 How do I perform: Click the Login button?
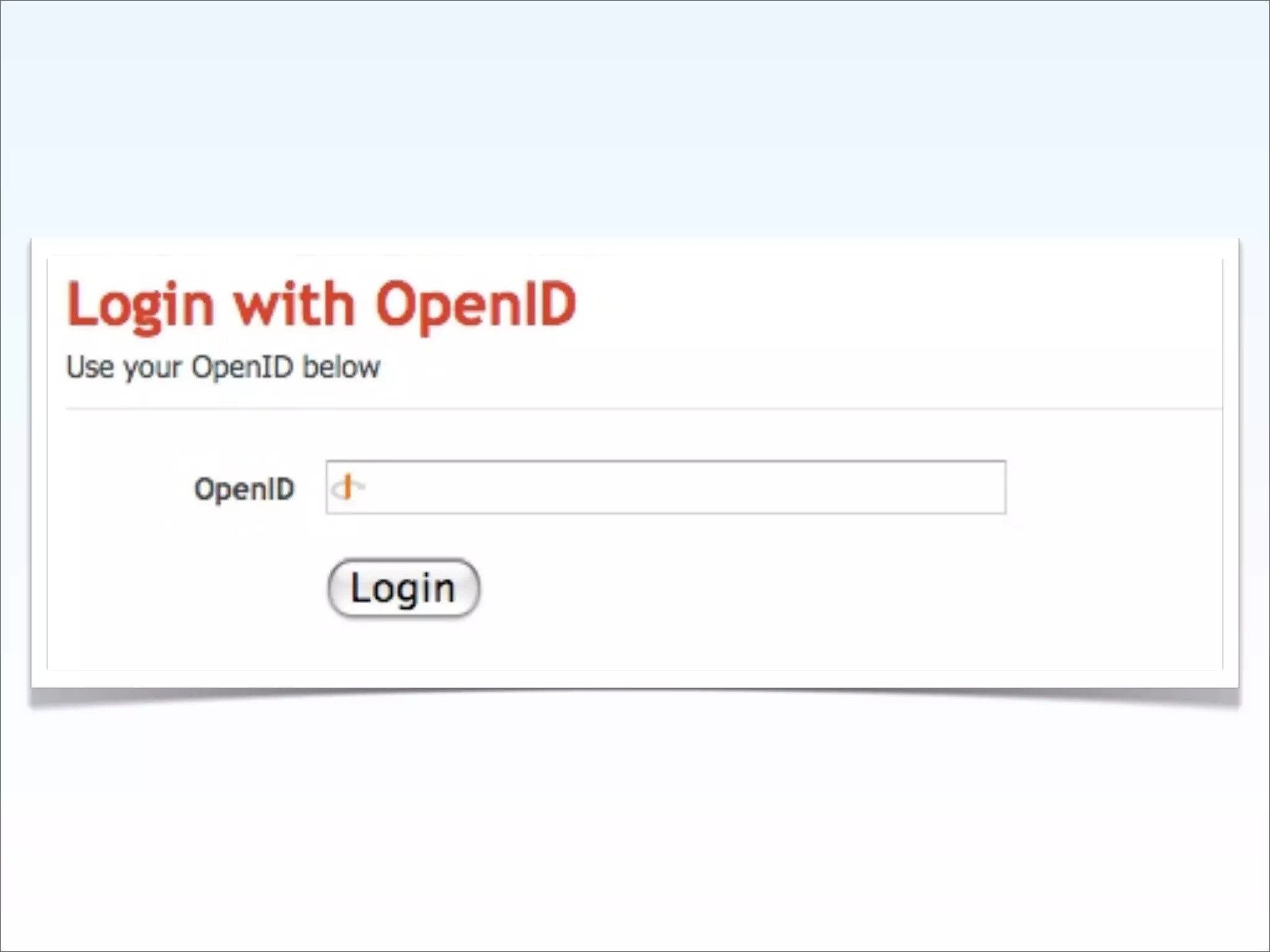[403, 588]
